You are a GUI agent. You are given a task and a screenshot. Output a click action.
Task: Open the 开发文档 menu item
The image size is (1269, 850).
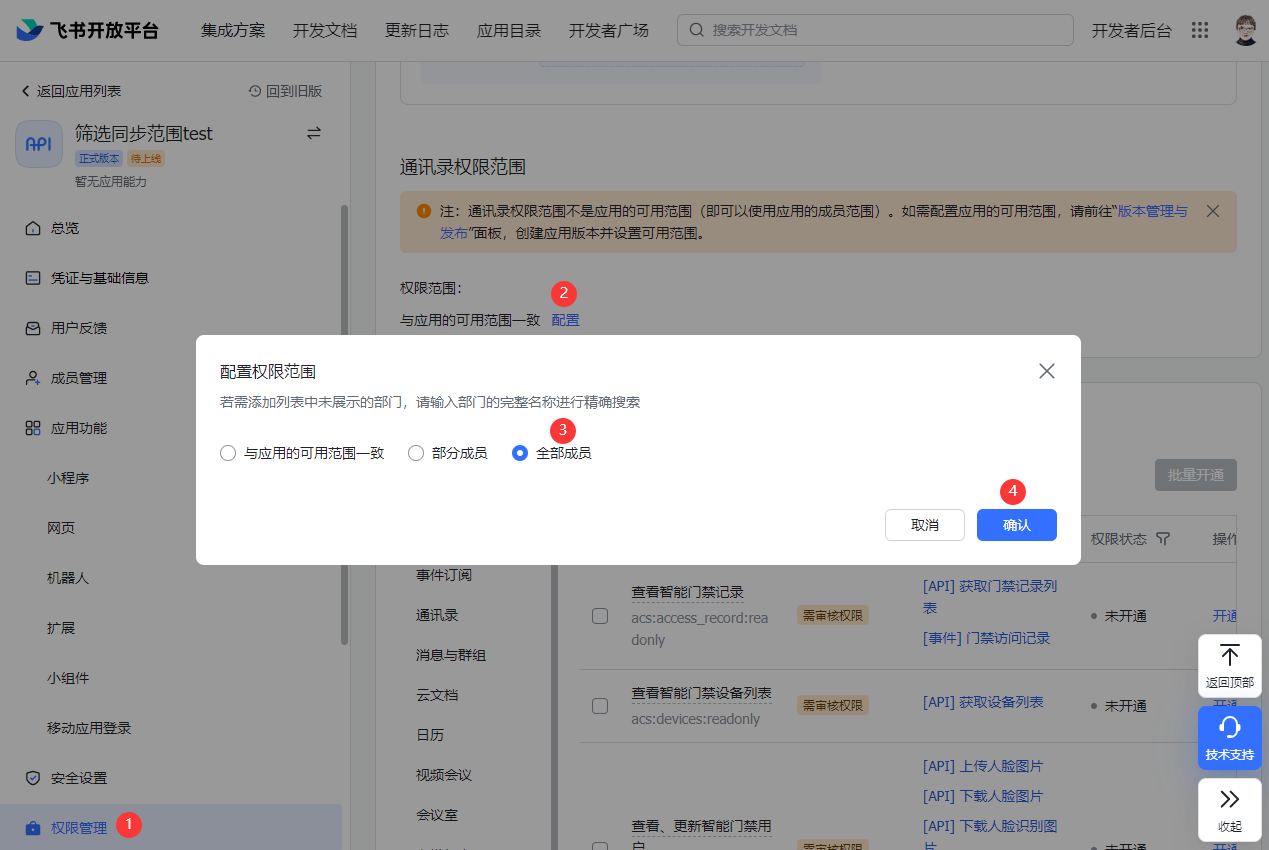pyautogui.click(x=325, y=30)
